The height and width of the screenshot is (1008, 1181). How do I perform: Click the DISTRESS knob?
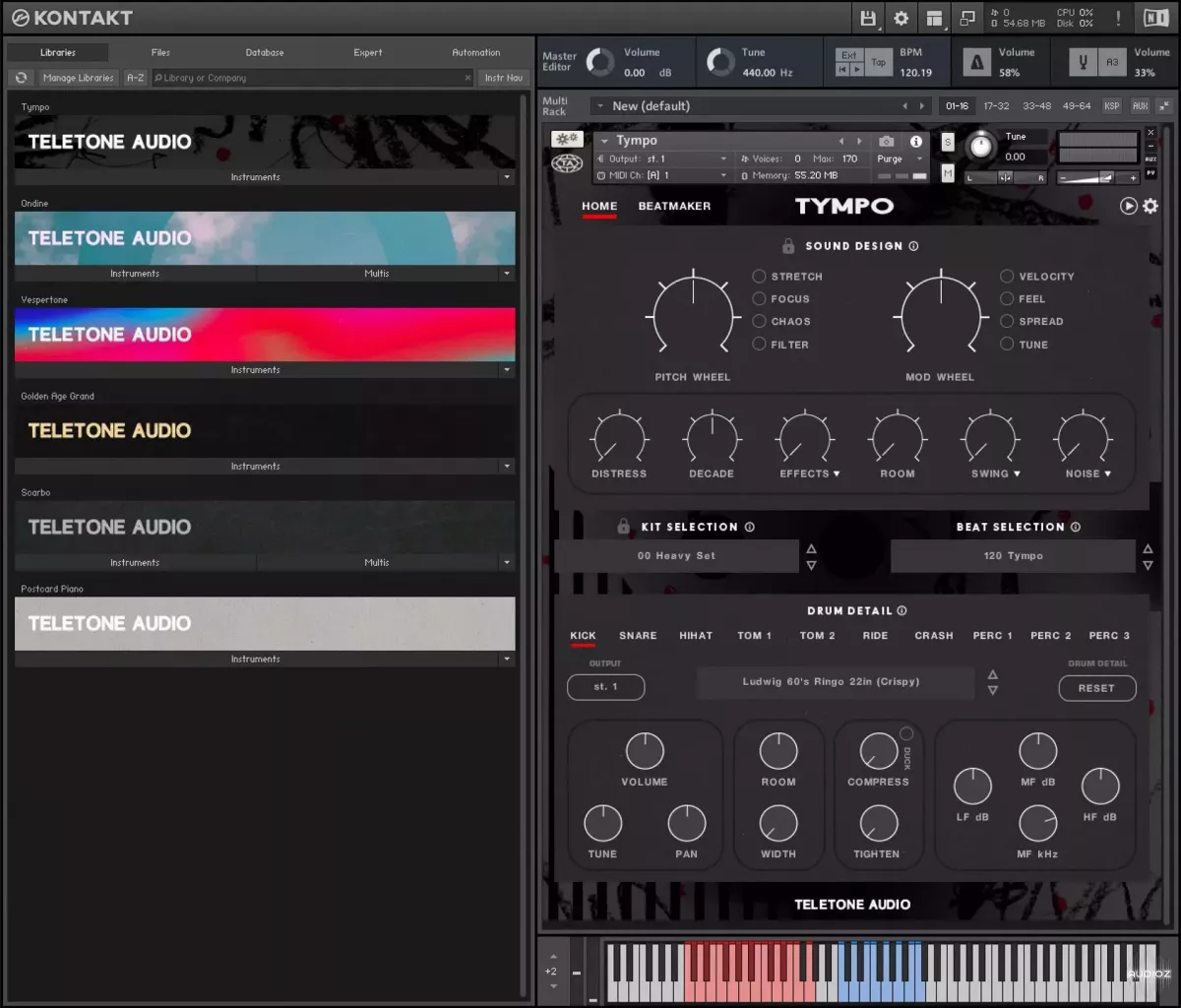coord(619,439)
